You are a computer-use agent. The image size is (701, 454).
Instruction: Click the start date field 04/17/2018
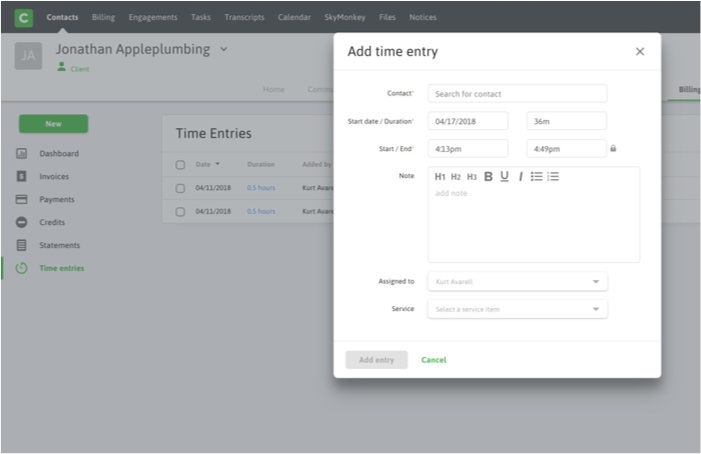468,121
